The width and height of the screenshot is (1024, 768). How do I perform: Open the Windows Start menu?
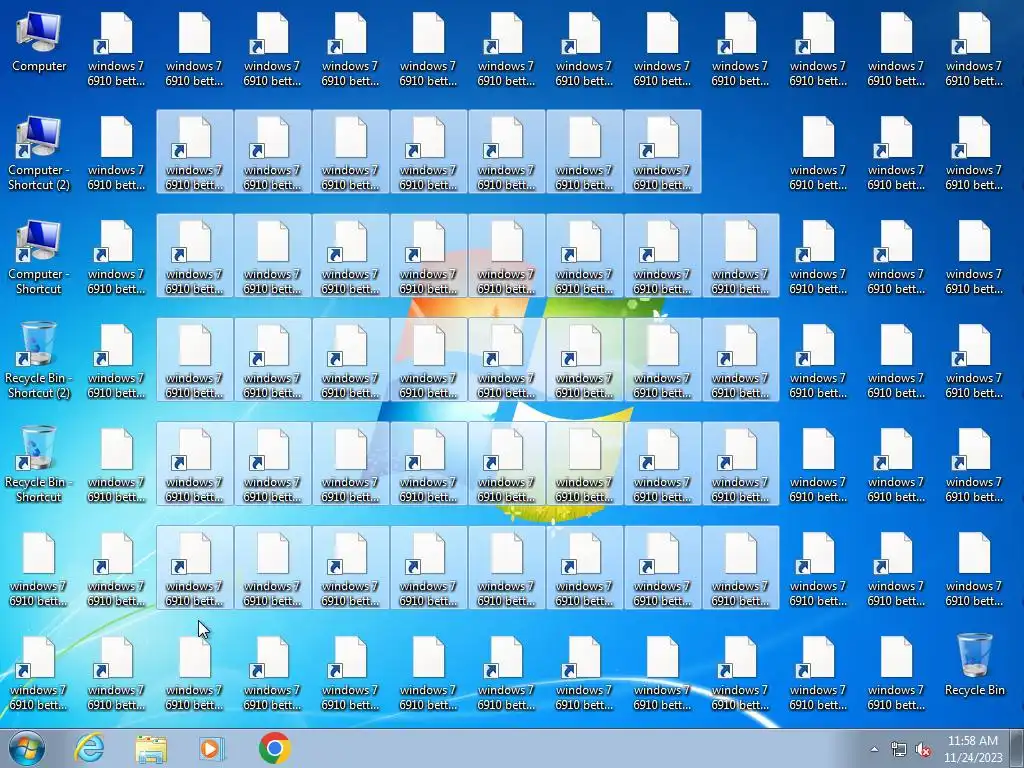(27, 748)
